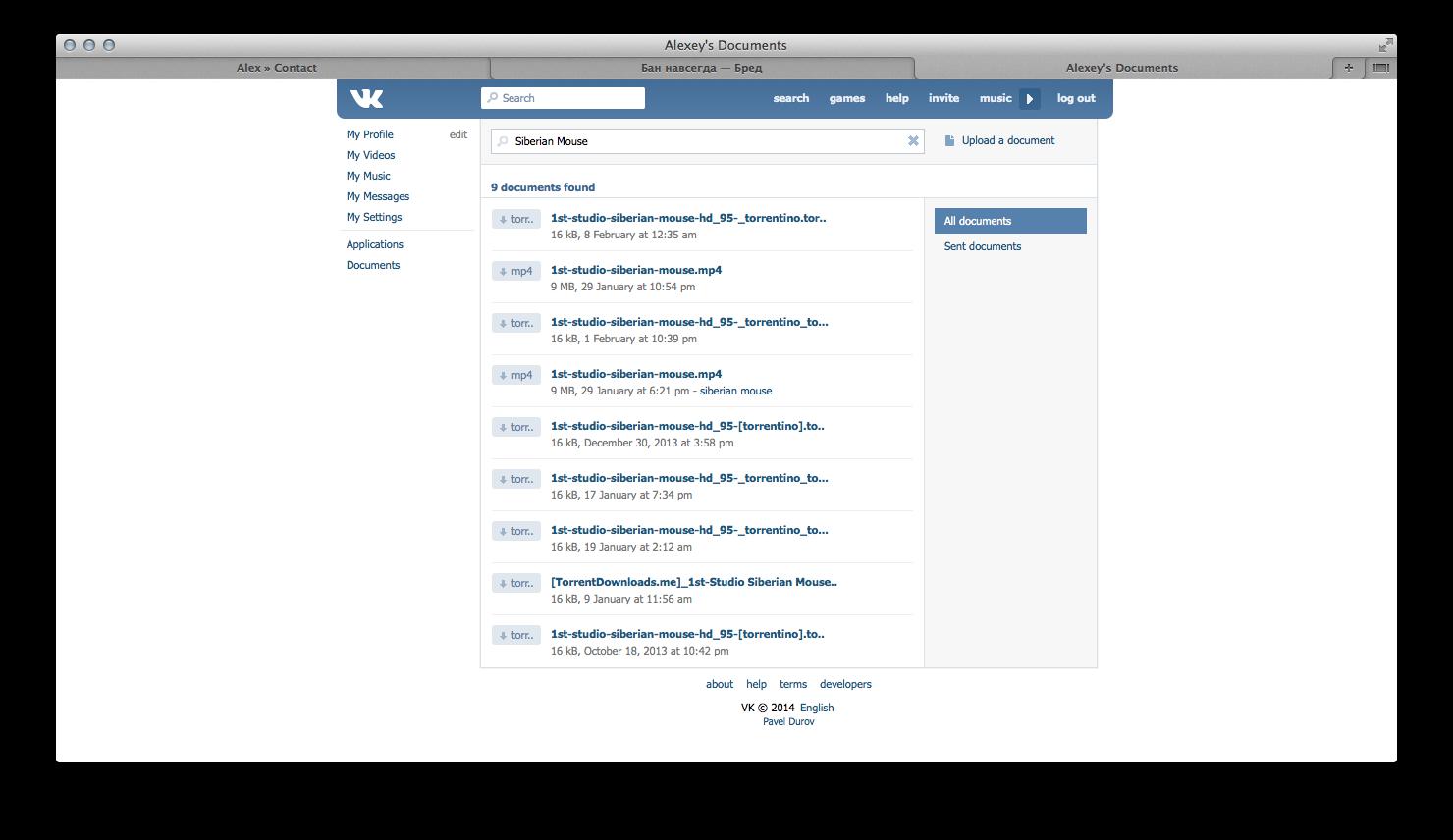Select invite in the header
Image resolution: width=1453 pixels, height=840 pixels.
(x=944, y=98)
